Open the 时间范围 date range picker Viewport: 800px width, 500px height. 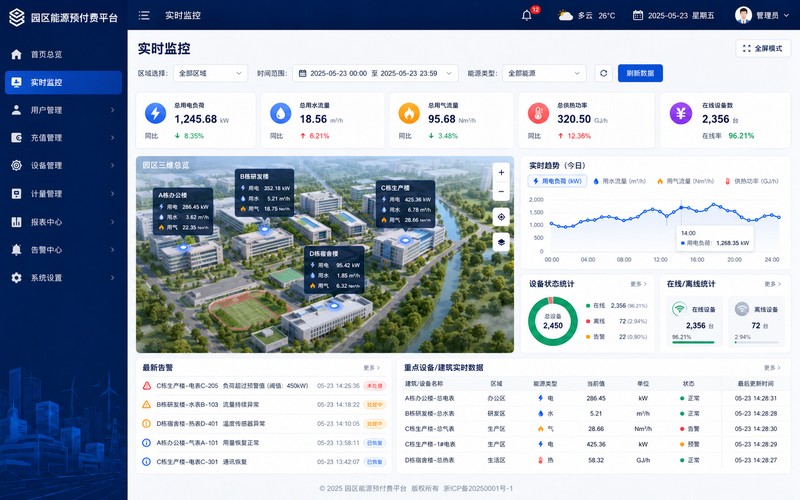[375, 73]
